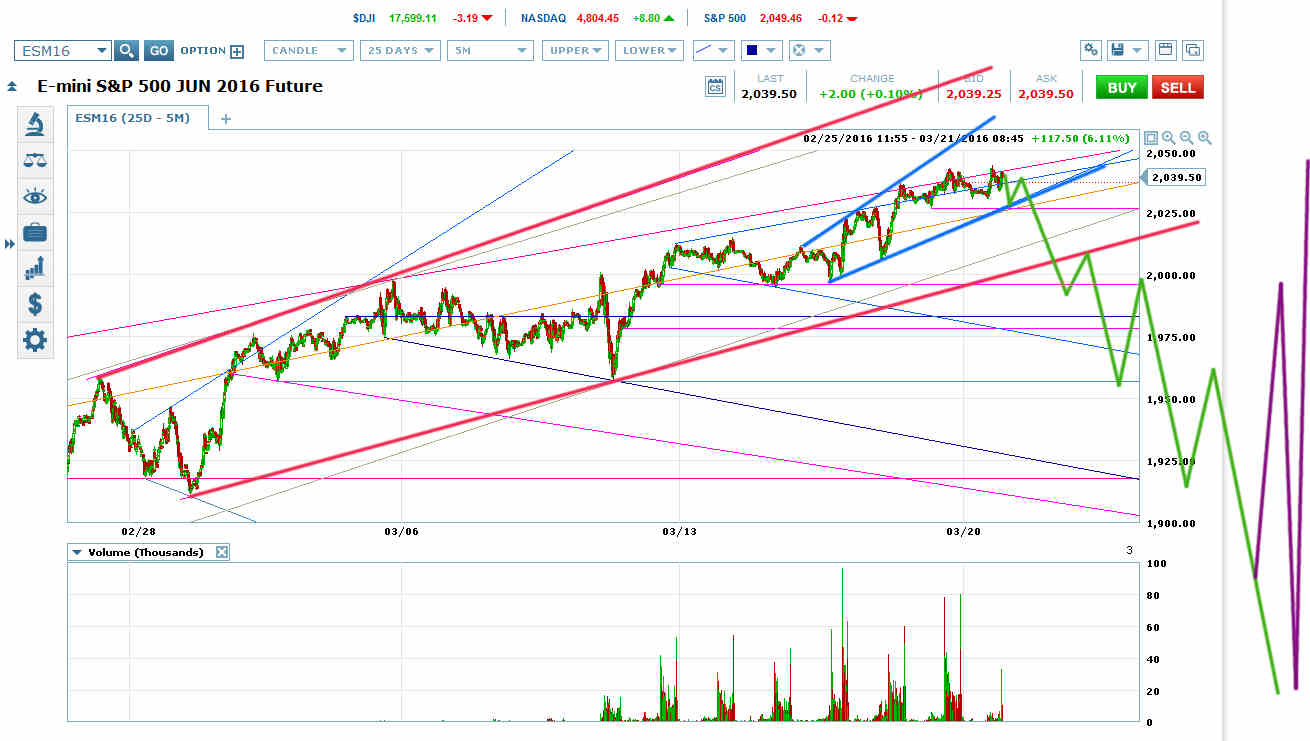The height and width of the screenshot is (741, 1310).
Task: Open the delete drawings X dropdown
Action: tap(808, 50)
